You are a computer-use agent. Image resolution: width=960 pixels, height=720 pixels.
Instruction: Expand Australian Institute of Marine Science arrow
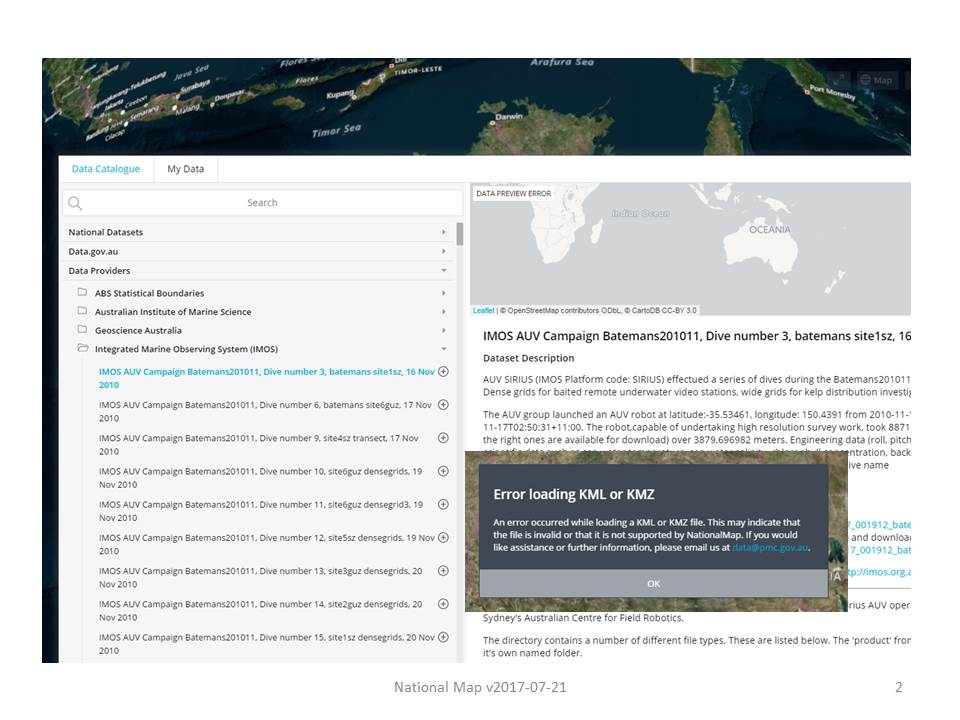click(444, 312)
